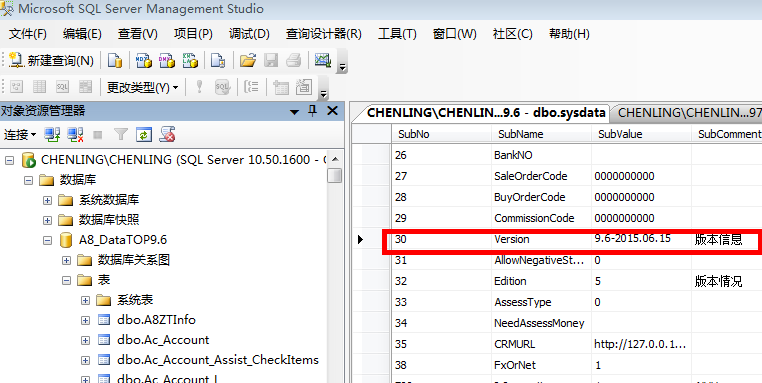Show the Criteria pane grid icon
Viewport: 762px width, 383px height.
[x=39, y=87]
